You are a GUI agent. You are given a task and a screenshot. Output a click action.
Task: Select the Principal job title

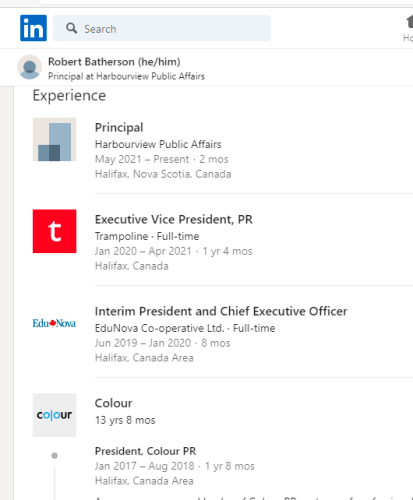point(119,127)
